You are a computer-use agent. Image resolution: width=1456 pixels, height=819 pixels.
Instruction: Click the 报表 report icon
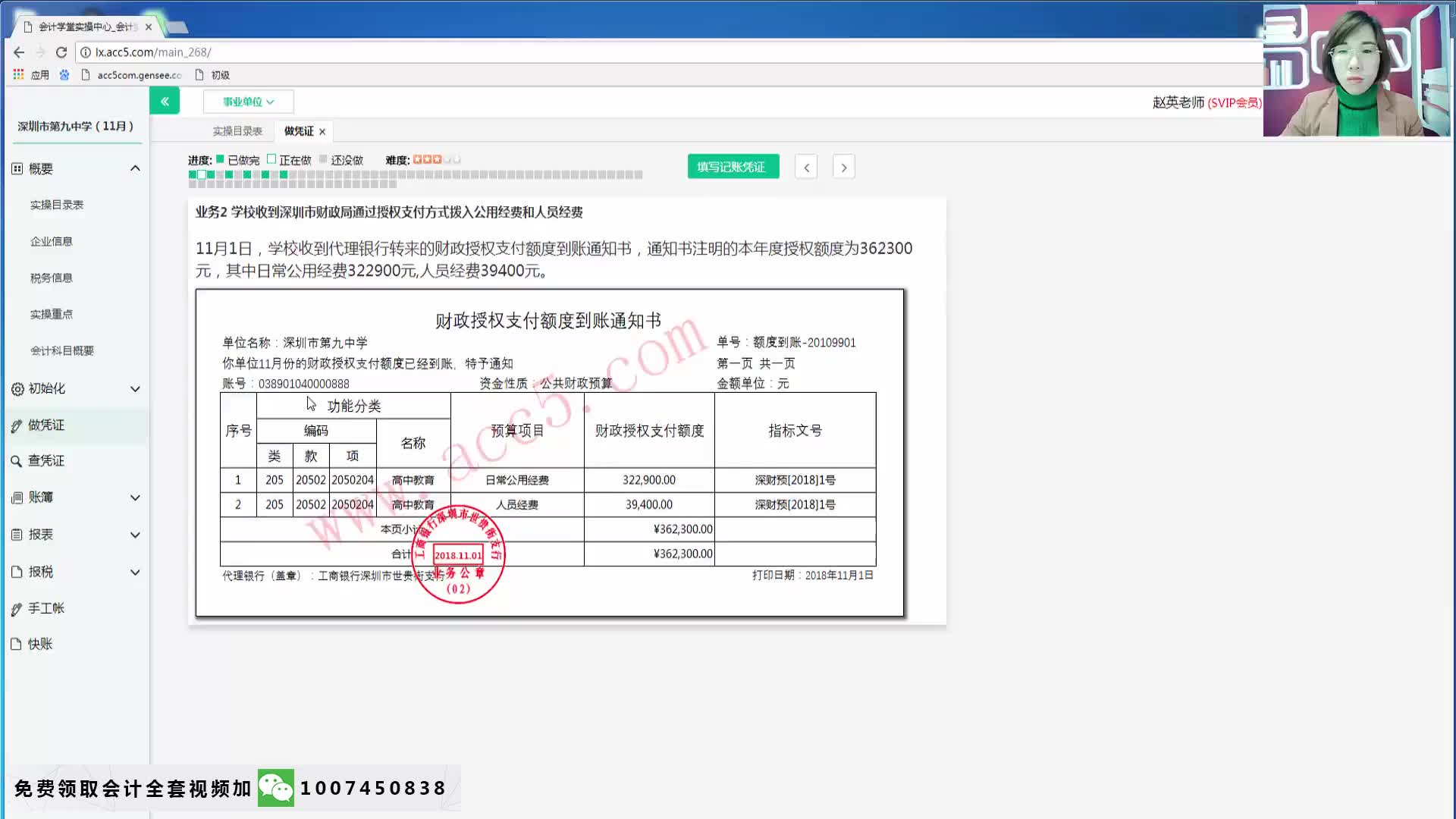pyautogui.click(x=17, y=535)
